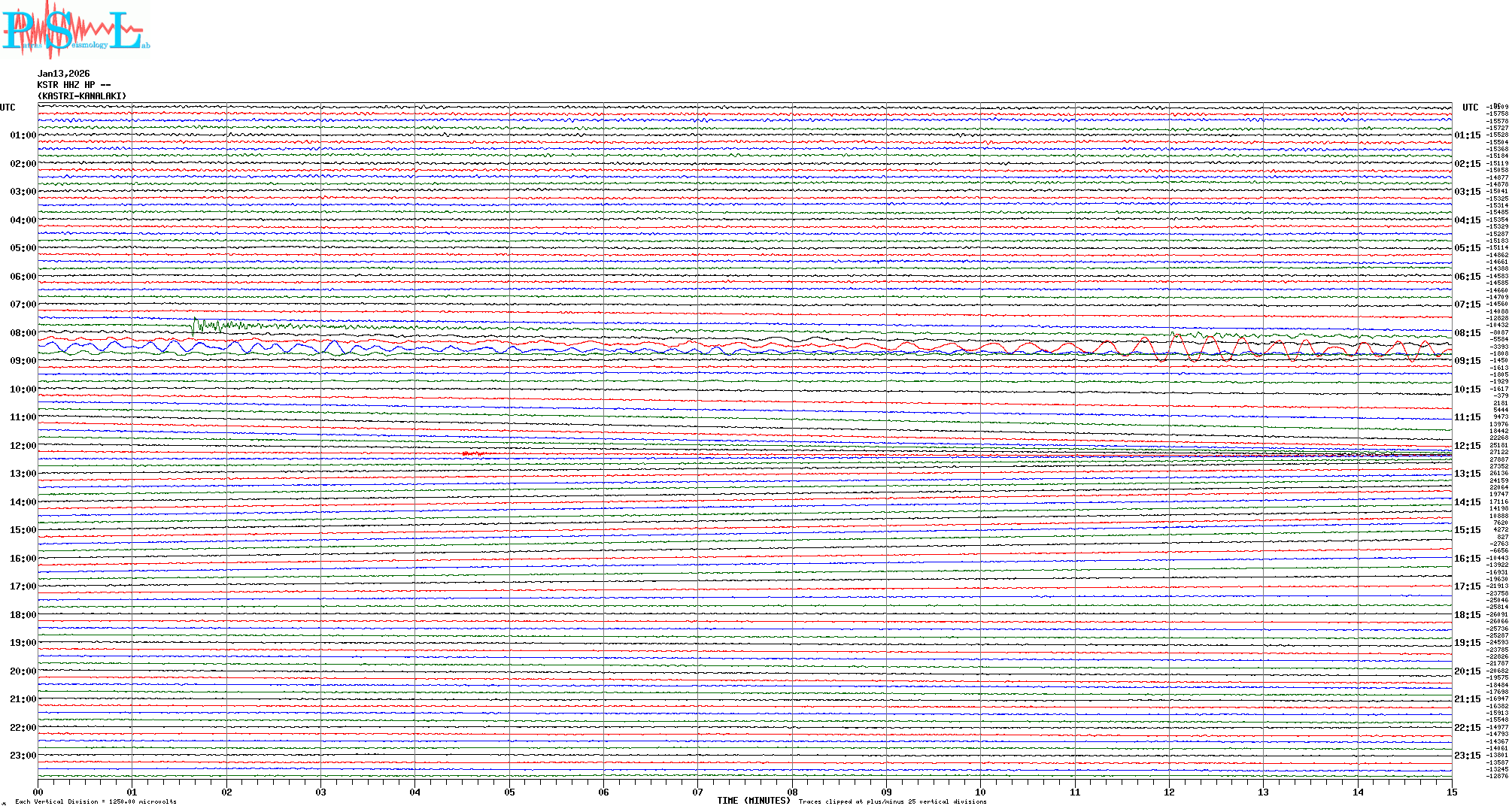Click the UTC label at top left
The width and height of the screenshot is (1512, 812).
[8, 108]
